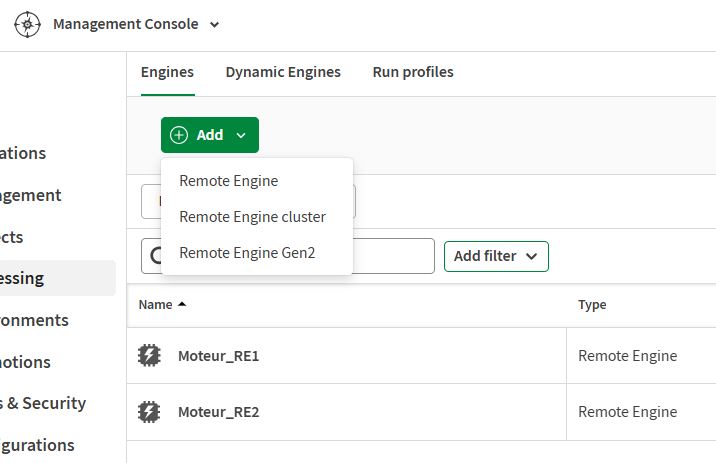Viewport: 716px width, 463px height.
Task: Open the Moteur_RE1 engine entry
Action: point(218,356)
